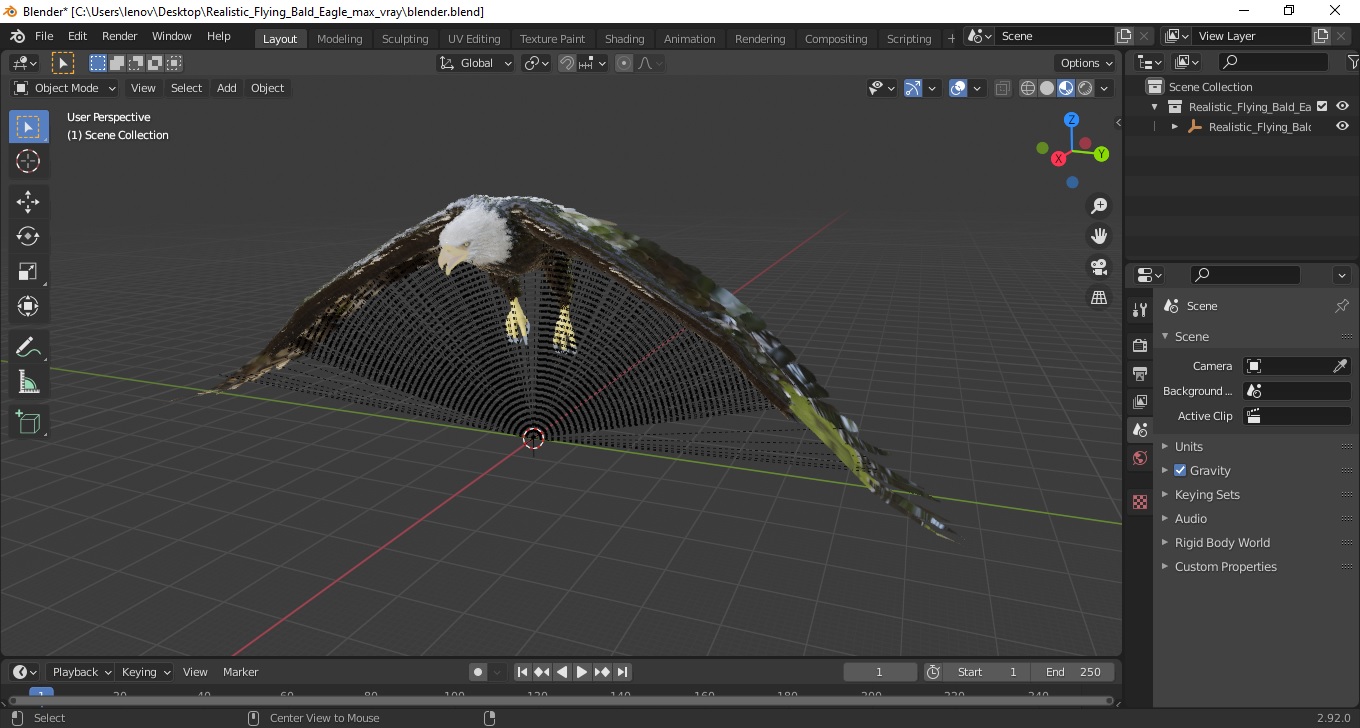Select the Measure tool

(x=28, y=382)
